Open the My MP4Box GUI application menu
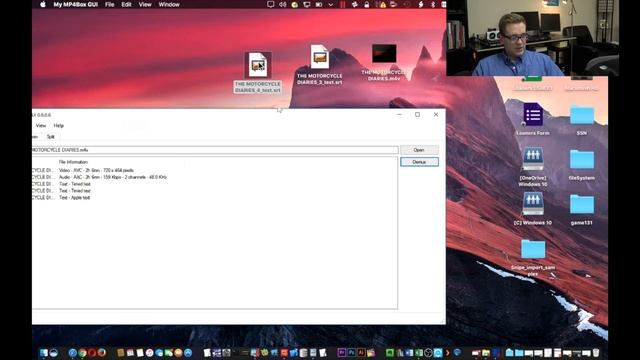Image resolution: width=640 pixels, height=360 pixels. (76, 4)
